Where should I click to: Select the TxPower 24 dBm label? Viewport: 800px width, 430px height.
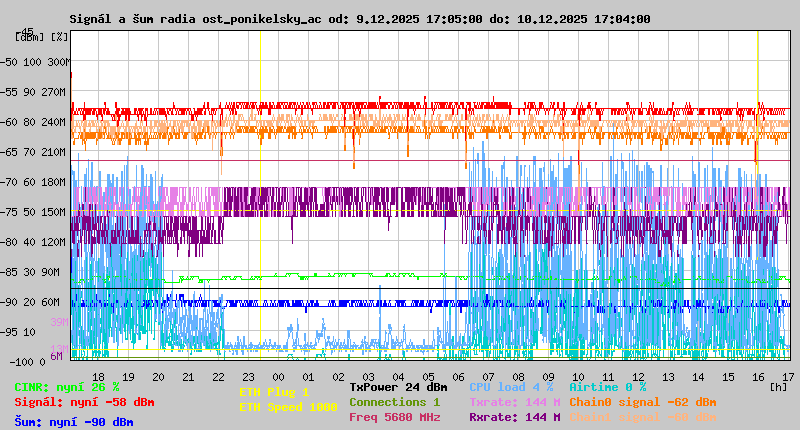398,387
